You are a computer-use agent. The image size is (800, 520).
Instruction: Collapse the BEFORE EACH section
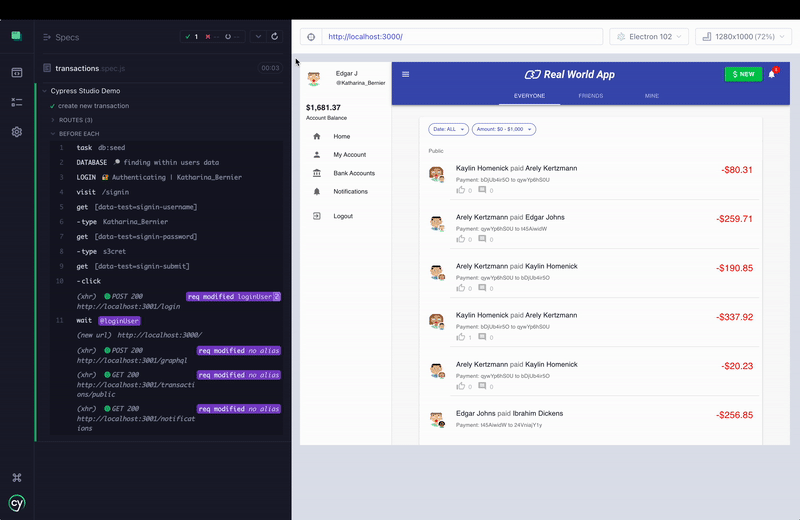(x=78, y=134)
